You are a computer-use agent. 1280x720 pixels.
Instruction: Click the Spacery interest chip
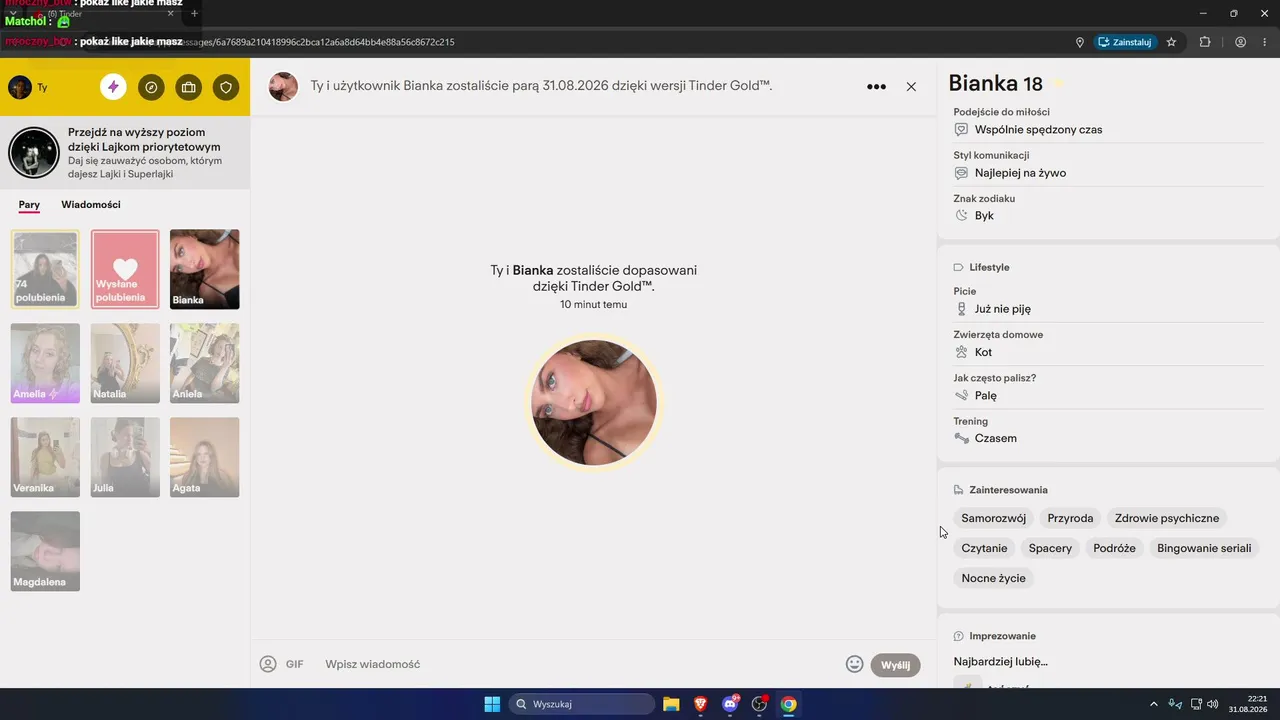pos(1050,548)
